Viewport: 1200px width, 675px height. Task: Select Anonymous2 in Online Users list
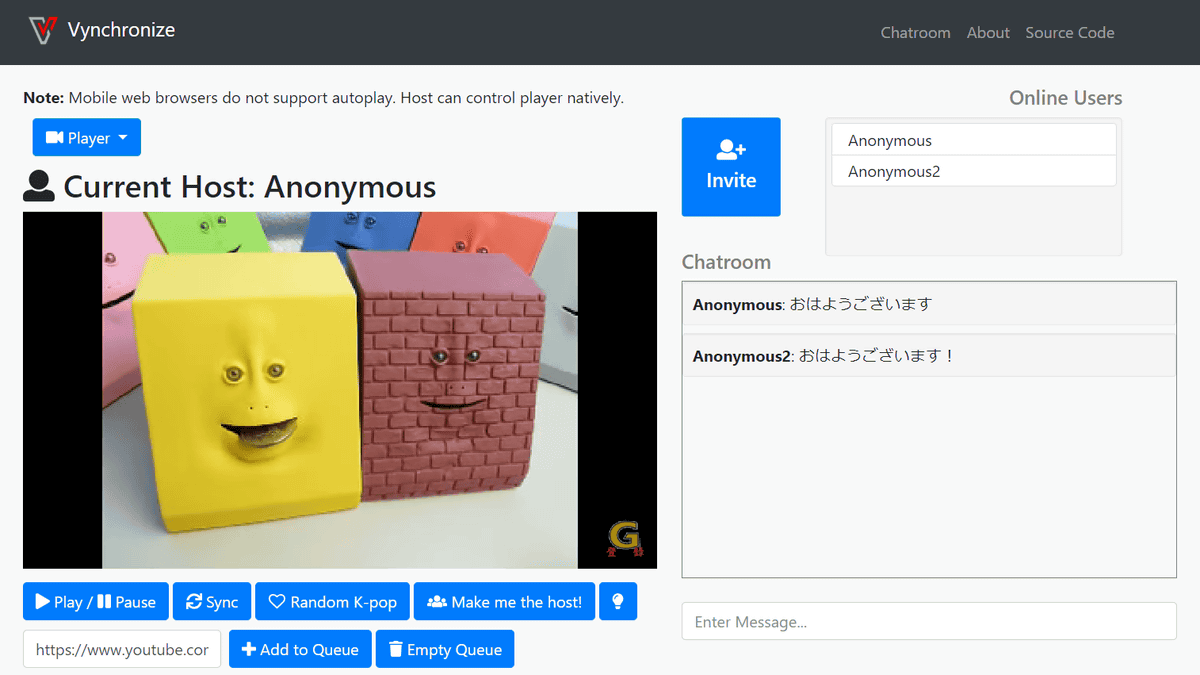[x=974, y=171]
